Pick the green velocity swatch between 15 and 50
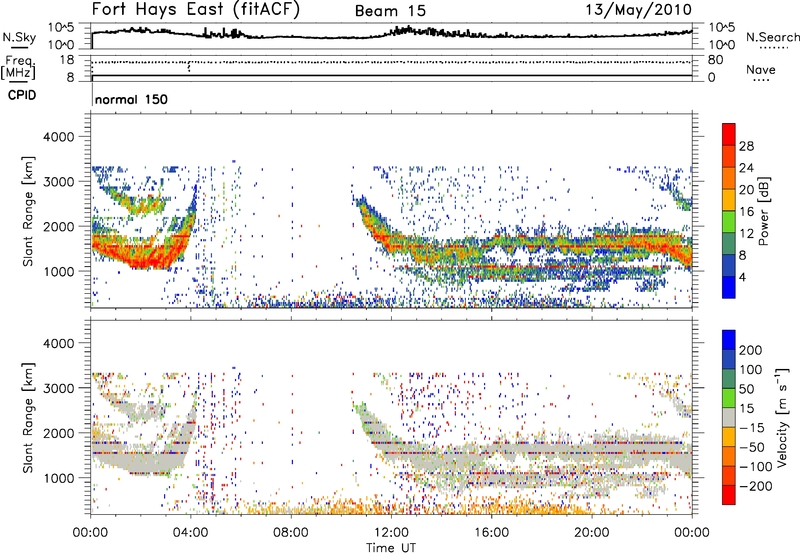The image size is (800, 554). click(x=729, y=398)
